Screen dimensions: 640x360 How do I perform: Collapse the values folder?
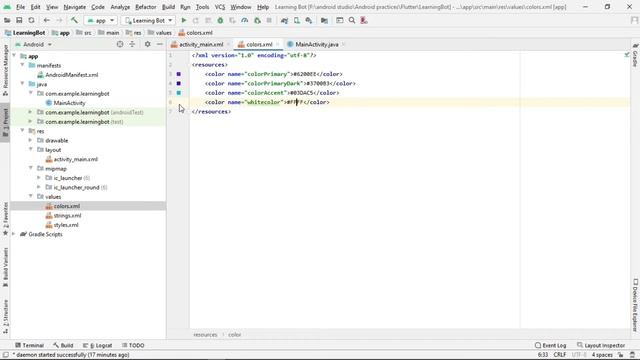(x=30, y=196)
